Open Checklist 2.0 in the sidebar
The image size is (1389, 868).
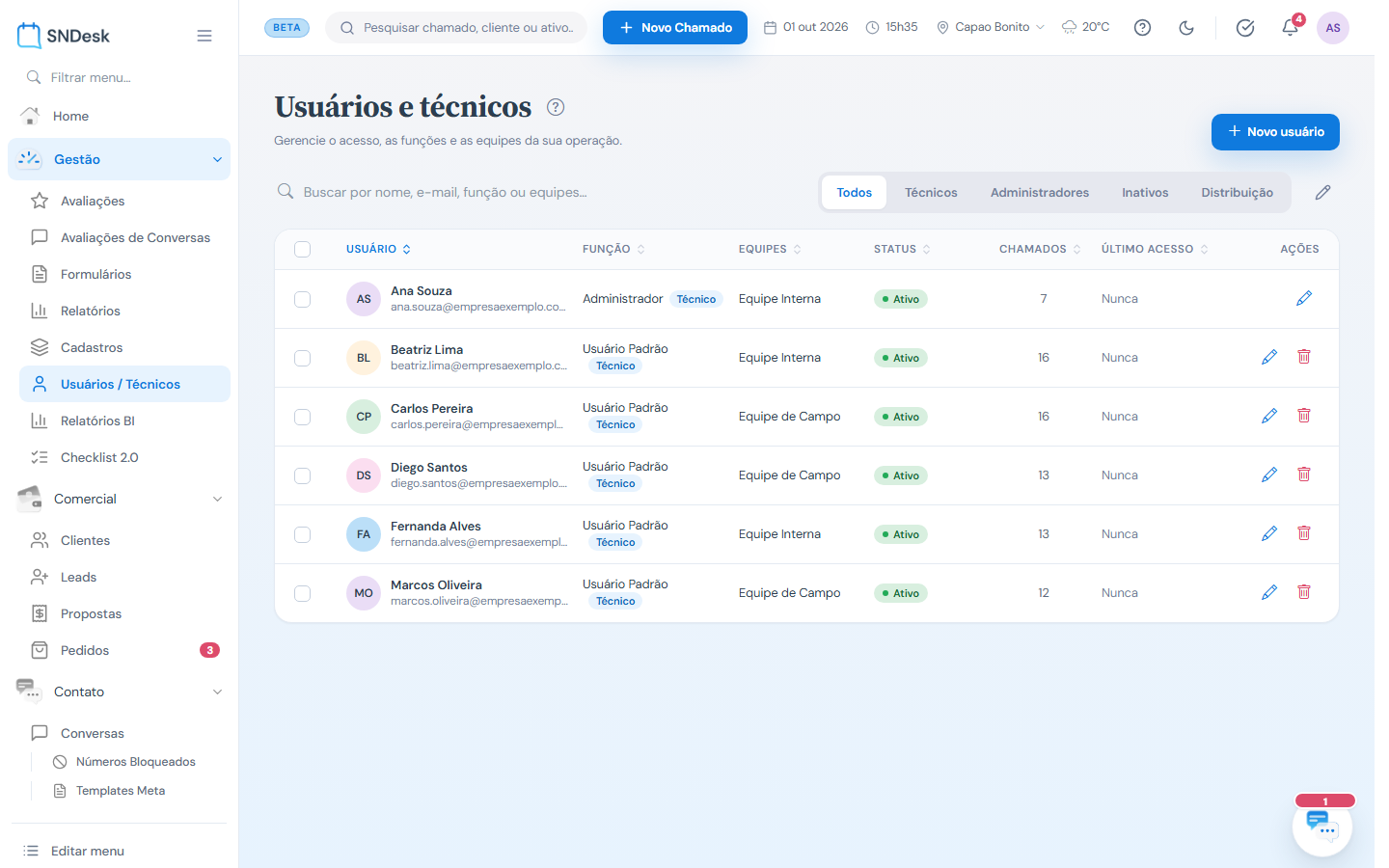(124, 457)
